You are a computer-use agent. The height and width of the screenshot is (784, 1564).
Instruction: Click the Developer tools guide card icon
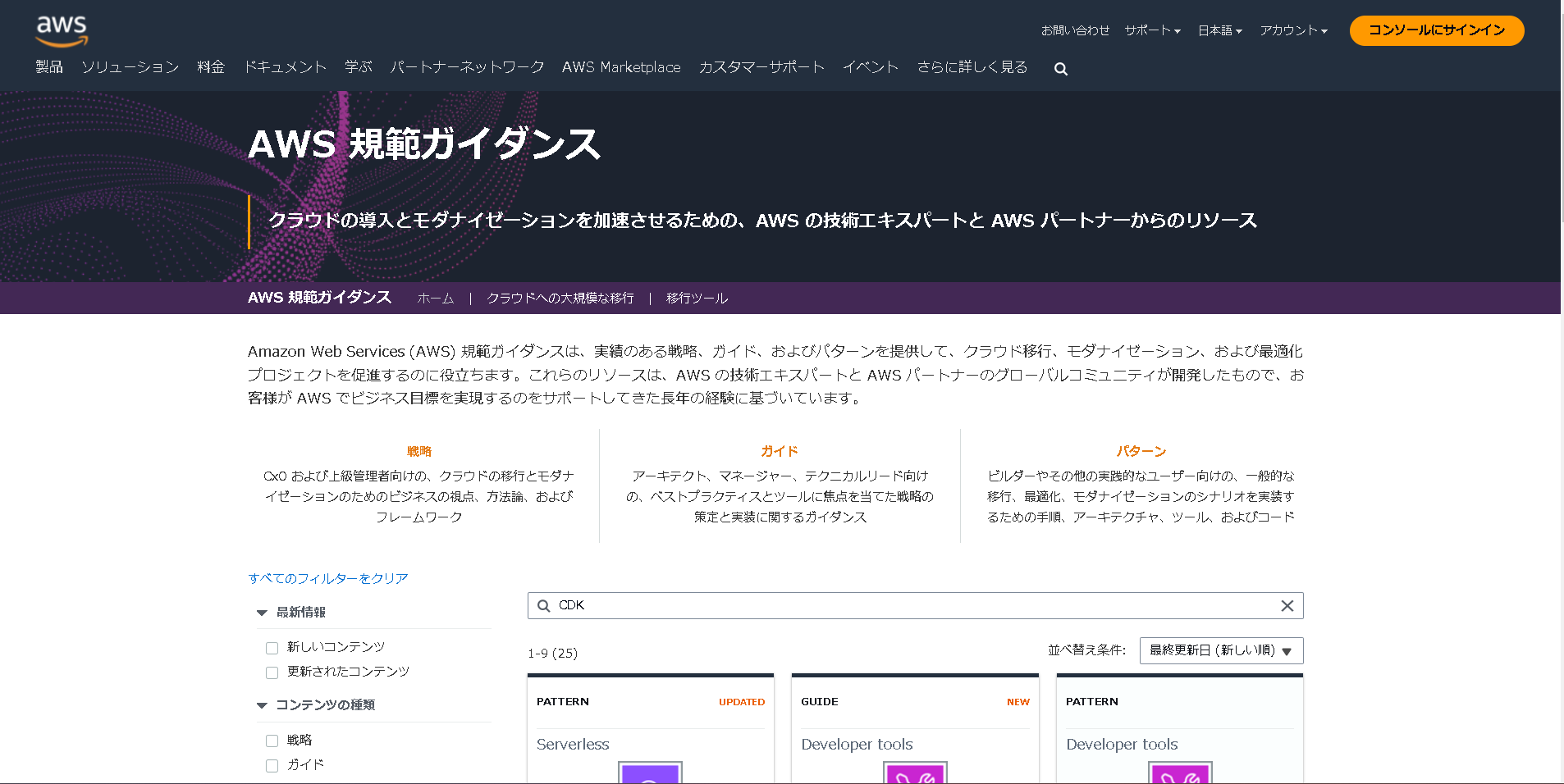pyautogui.click(x=915, y=773)
